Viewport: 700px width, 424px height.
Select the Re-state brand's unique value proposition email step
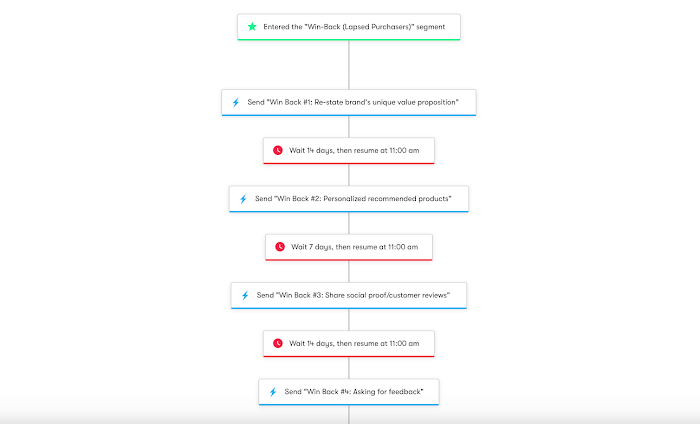[349, 103]
